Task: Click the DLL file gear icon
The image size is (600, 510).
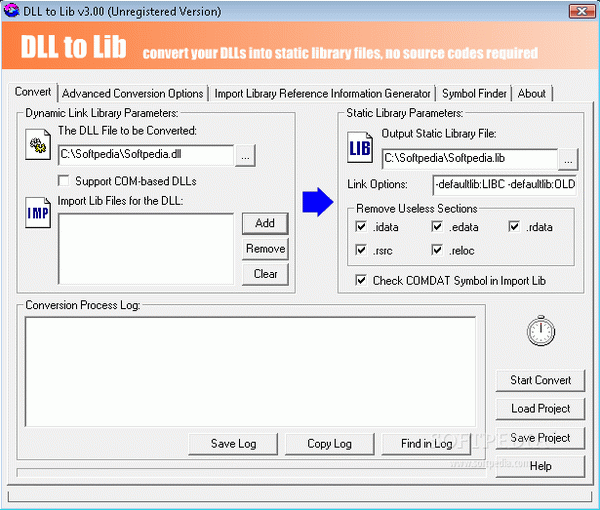Action: (38, 145)
